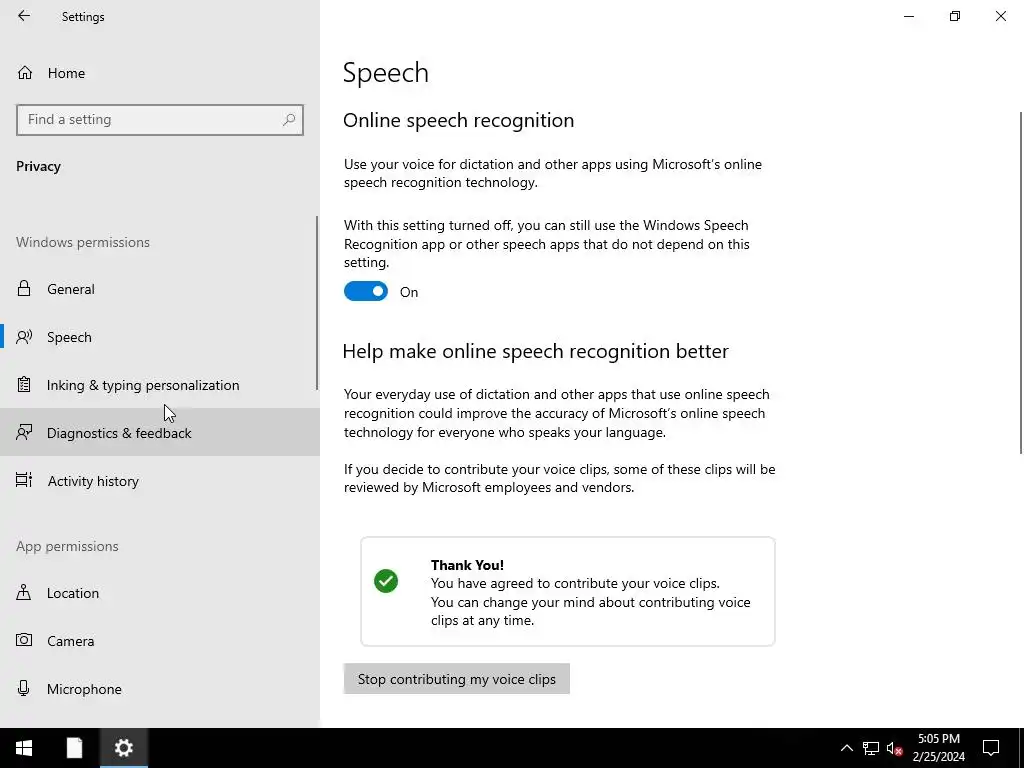Minimize the Settings window
Screen dimensions: 1024x768
(x=908, y=16)
